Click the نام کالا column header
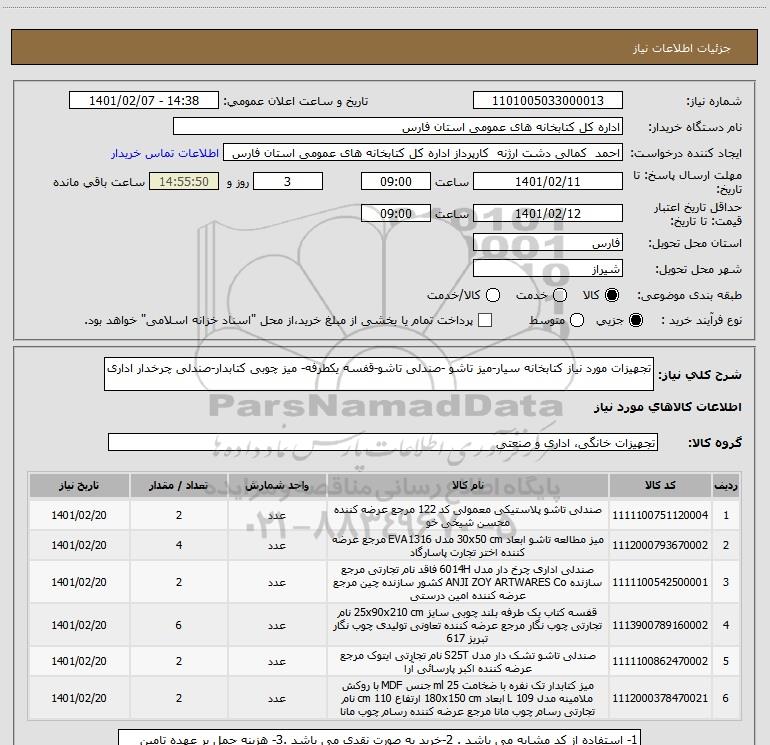The image size is (770, 745). tap(468, 485)
